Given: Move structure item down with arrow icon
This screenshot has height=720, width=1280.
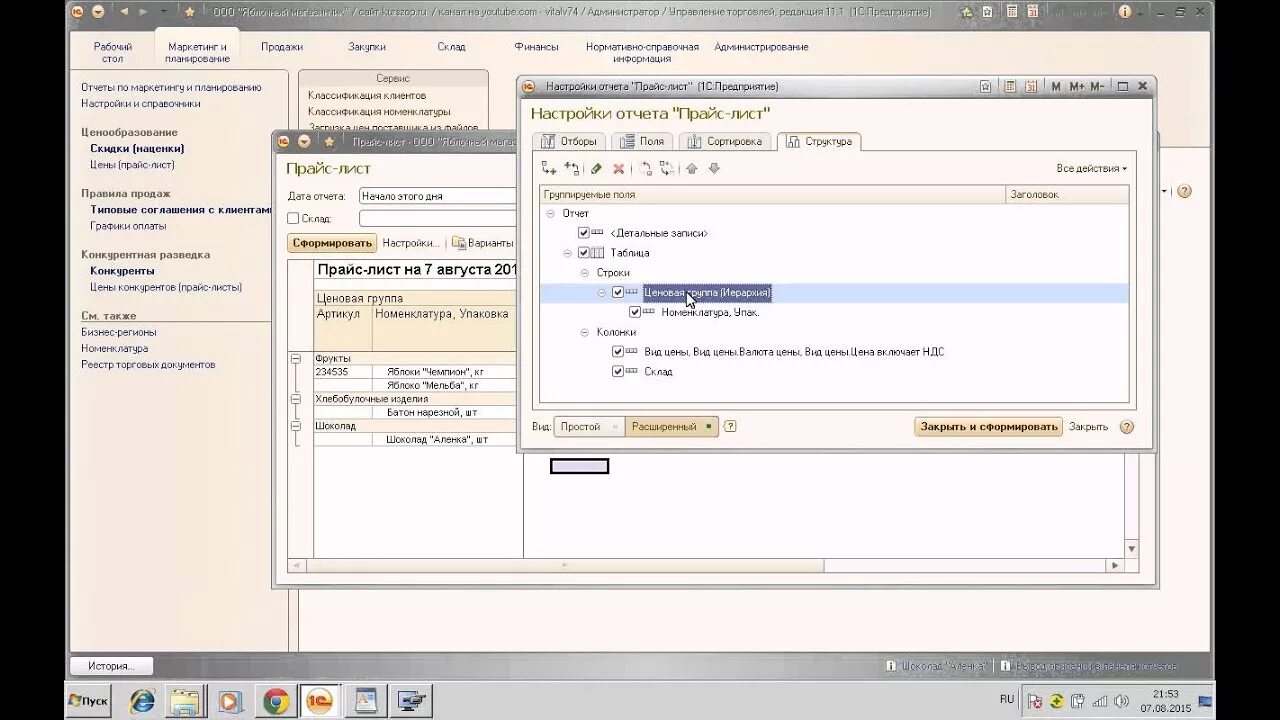Looking at the screenshot, I should point(713,169).
